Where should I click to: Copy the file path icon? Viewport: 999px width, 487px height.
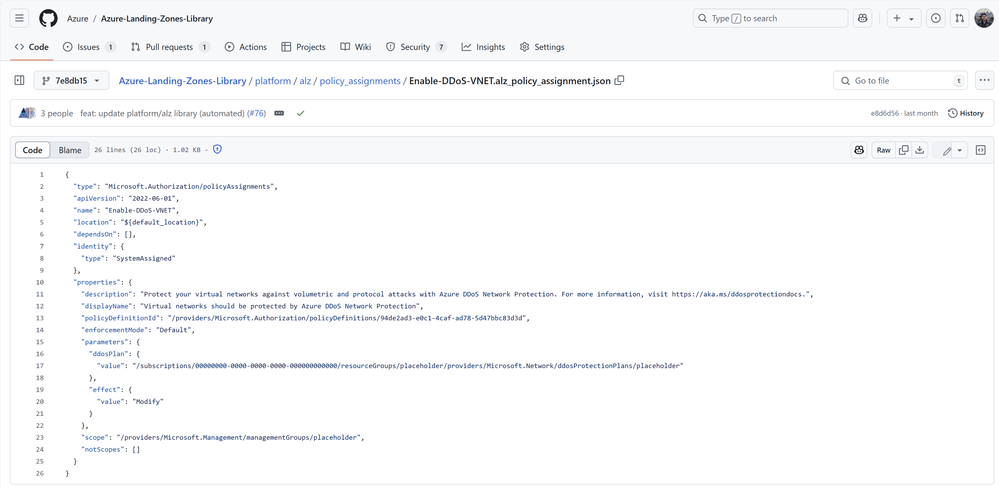(x=619, y=80)
